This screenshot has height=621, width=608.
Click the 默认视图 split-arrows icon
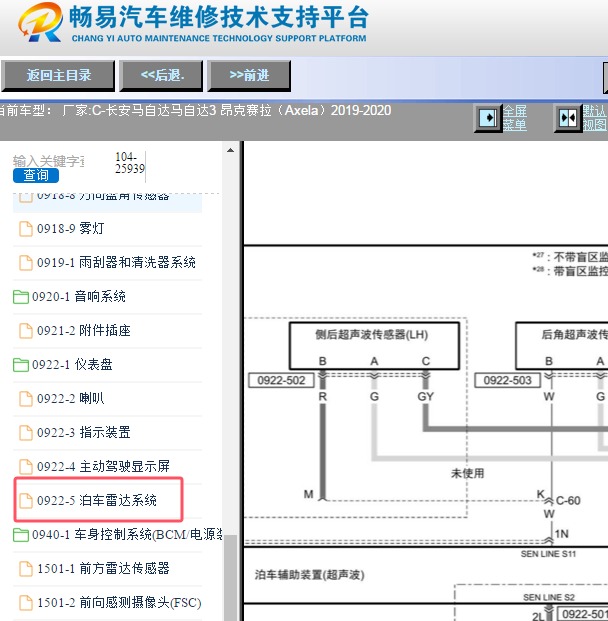pyautogui.click(x=568, y=118)
